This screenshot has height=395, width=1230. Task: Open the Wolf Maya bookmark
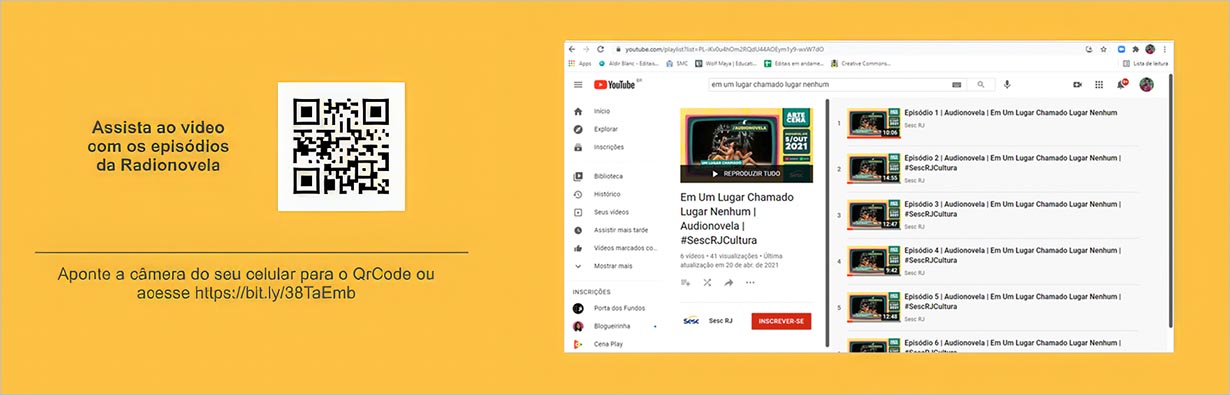point(726,63)
